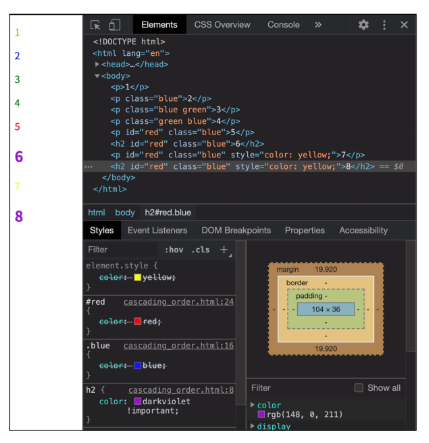
Task: Activate the inspect element picker icon
Action: [95, 25]
